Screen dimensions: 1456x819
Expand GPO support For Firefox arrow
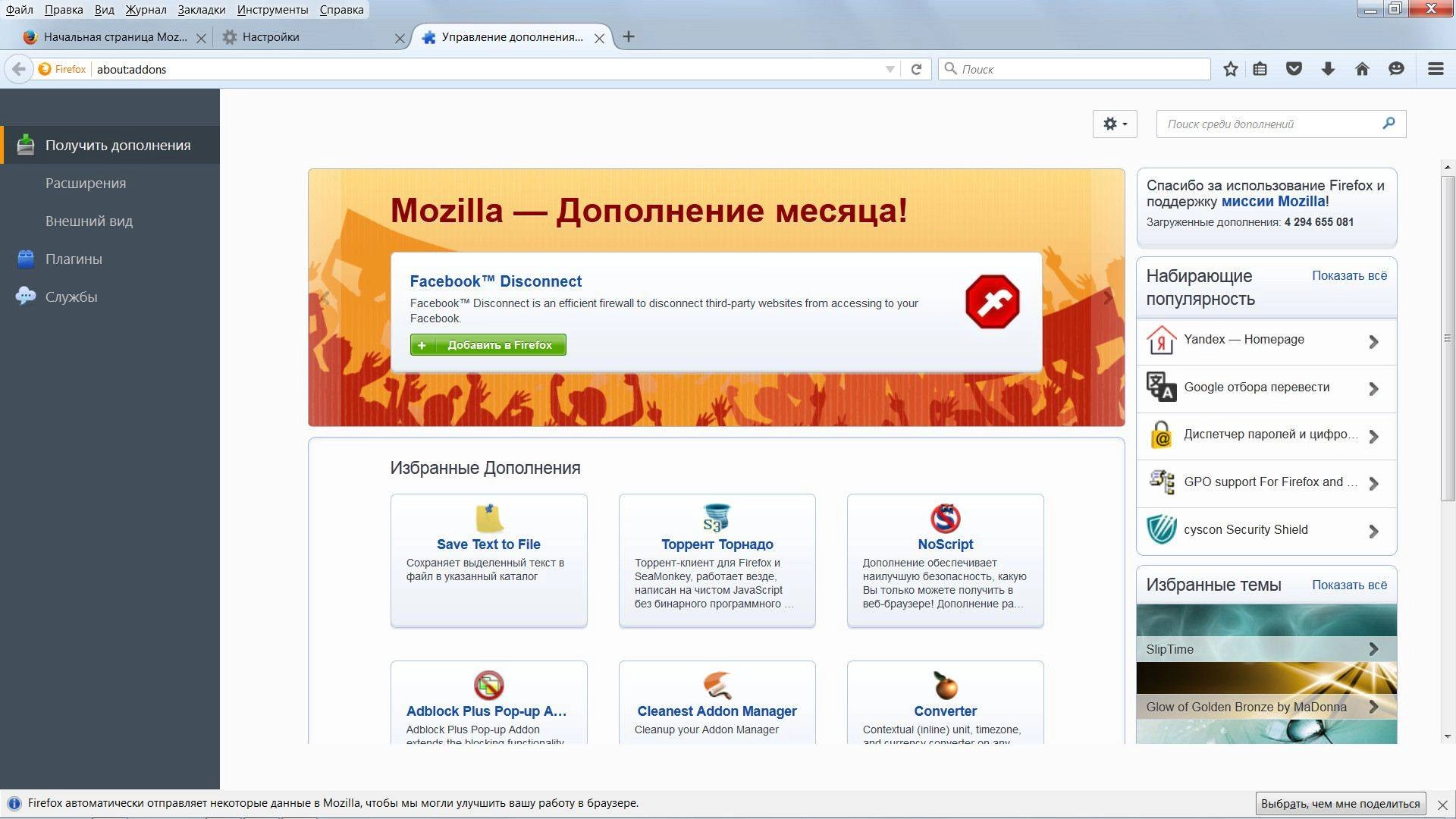[1373, 483]
